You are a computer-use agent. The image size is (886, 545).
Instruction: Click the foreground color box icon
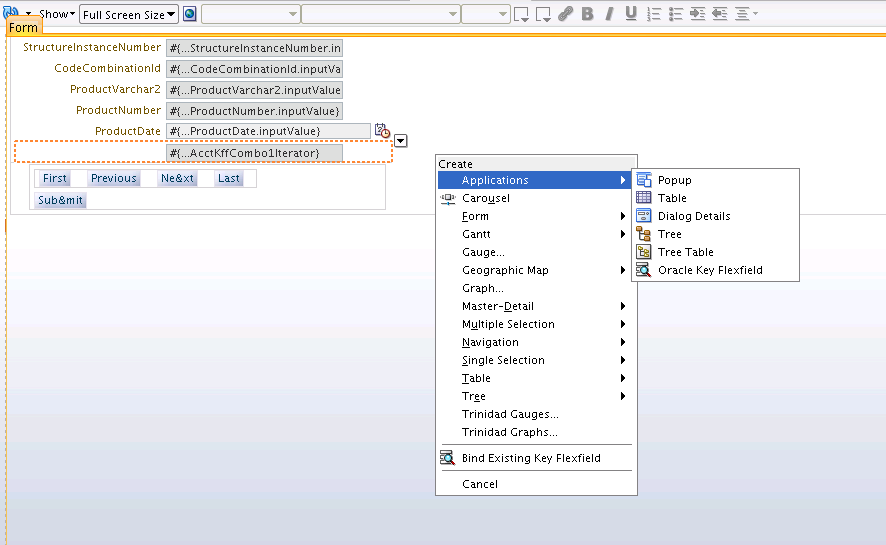[x=521, y=14]
